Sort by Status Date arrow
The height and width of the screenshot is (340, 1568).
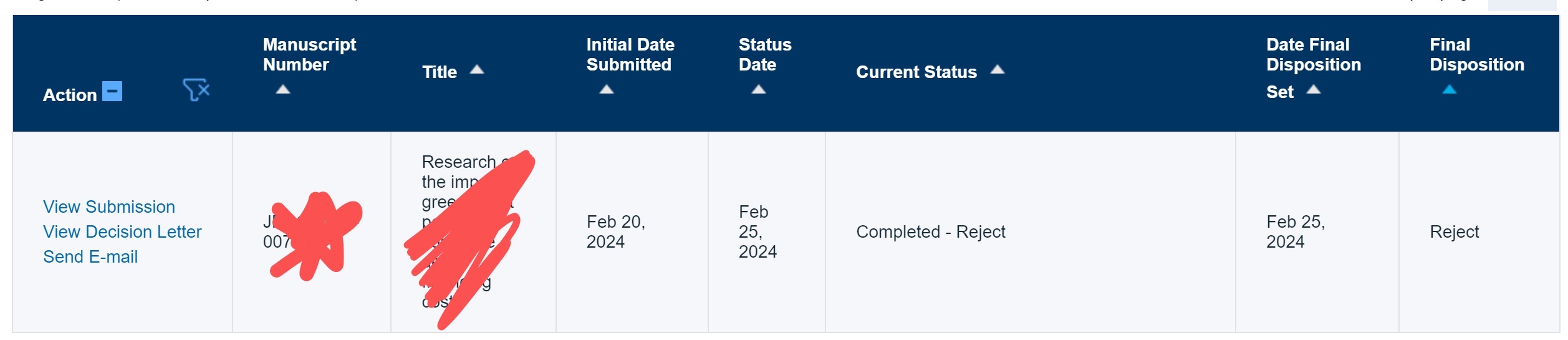[x=759, y=89]
